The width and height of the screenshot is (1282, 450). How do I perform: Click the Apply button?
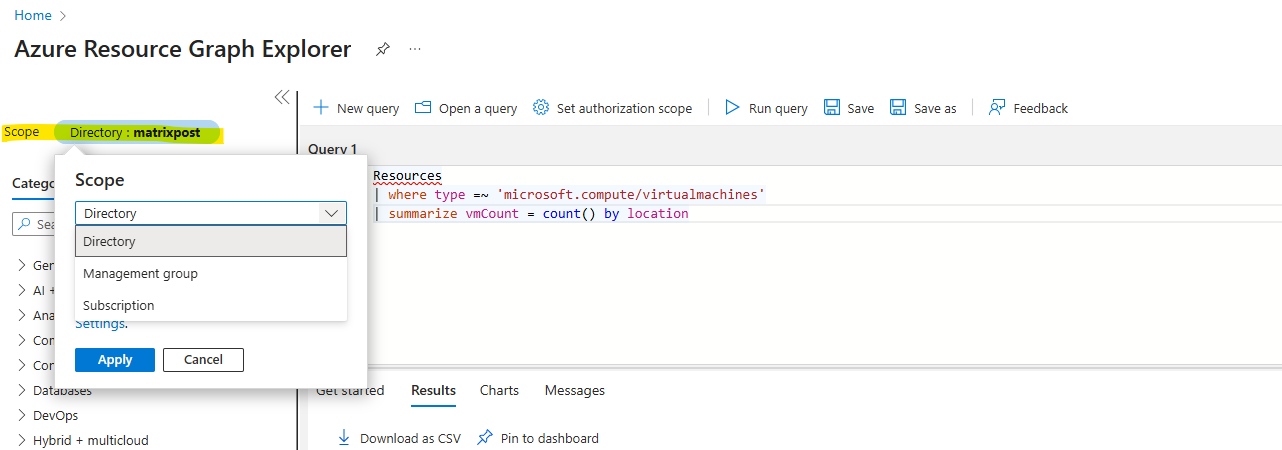pyautogui.click(x=115, y=360)
